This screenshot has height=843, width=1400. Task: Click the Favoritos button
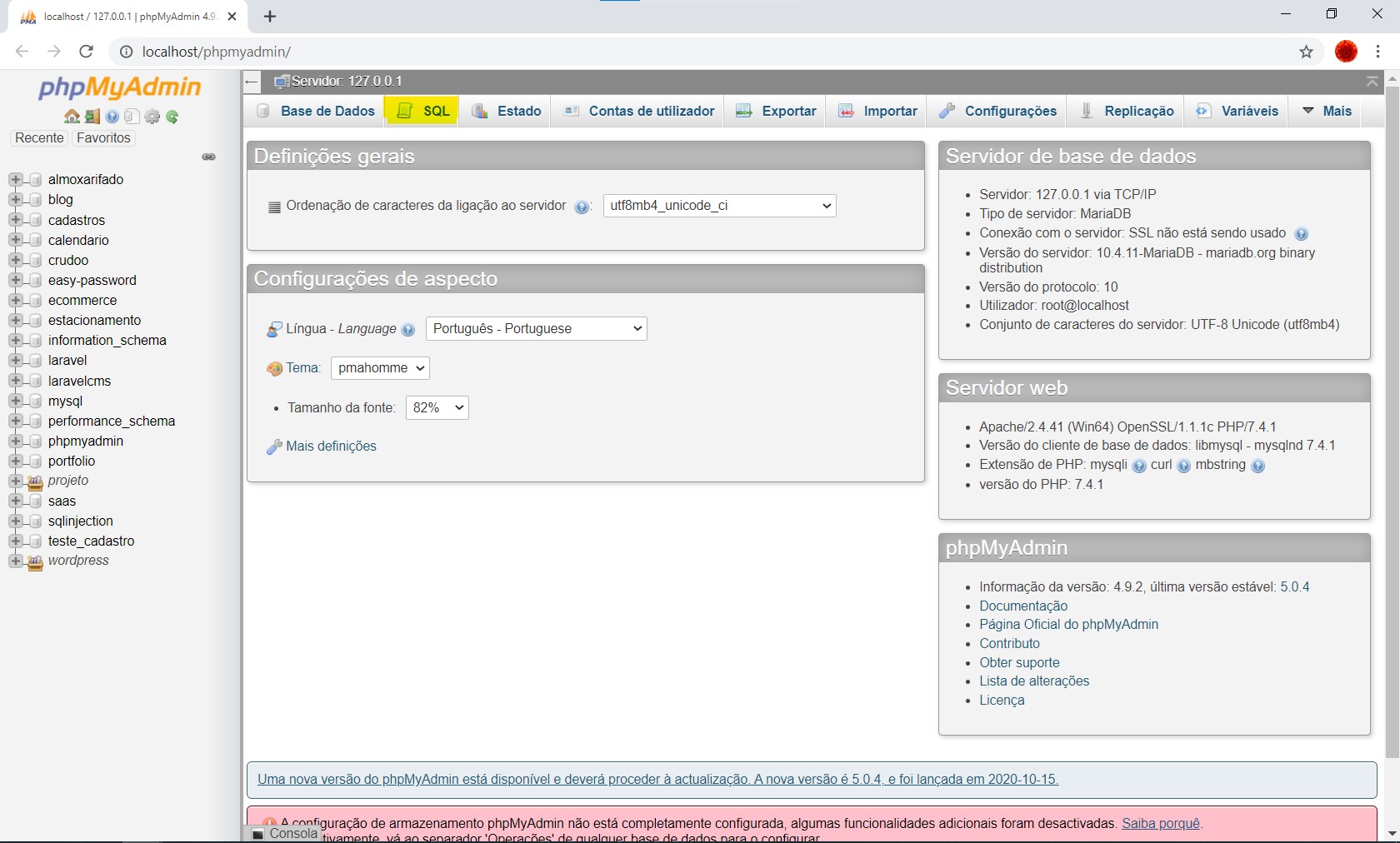click(103, 138)
